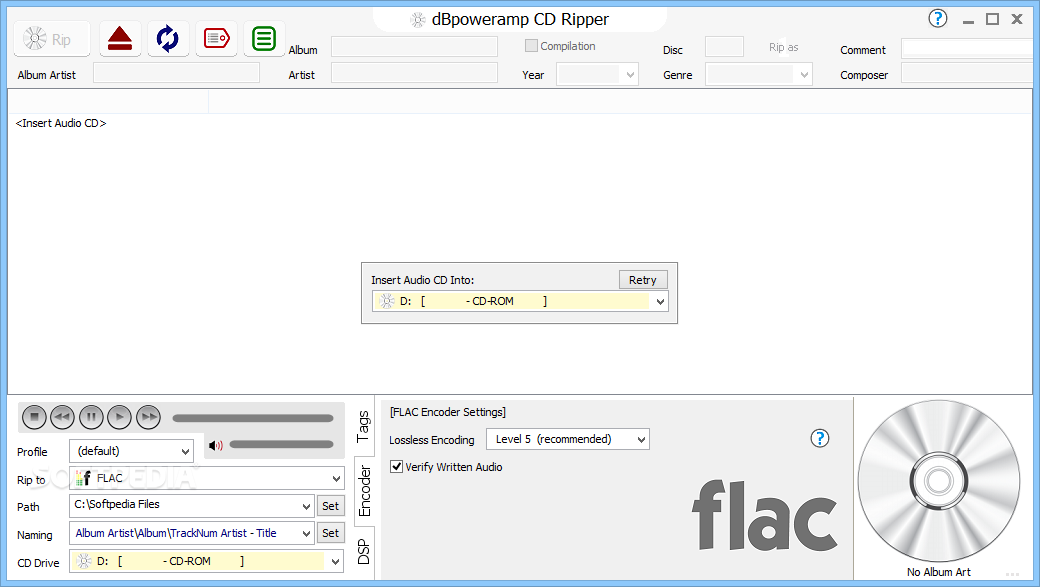Open the Lossless Encoding level dropdown
1040x587 pixels.
point(567,438)
